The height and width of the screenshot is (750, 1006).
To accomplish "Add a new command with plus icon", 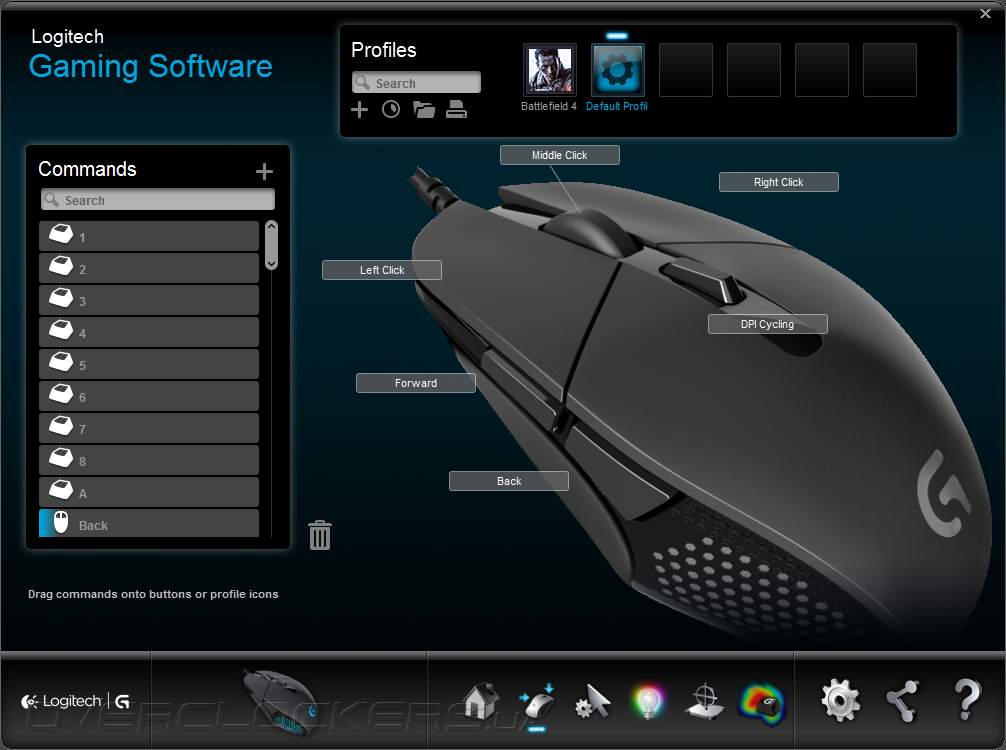I will pos(264,171).
